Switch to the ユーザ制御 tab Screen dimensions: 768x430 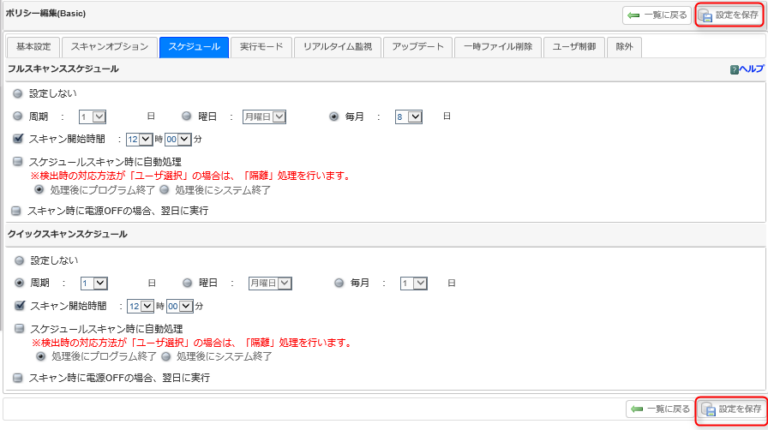[574, 47]
